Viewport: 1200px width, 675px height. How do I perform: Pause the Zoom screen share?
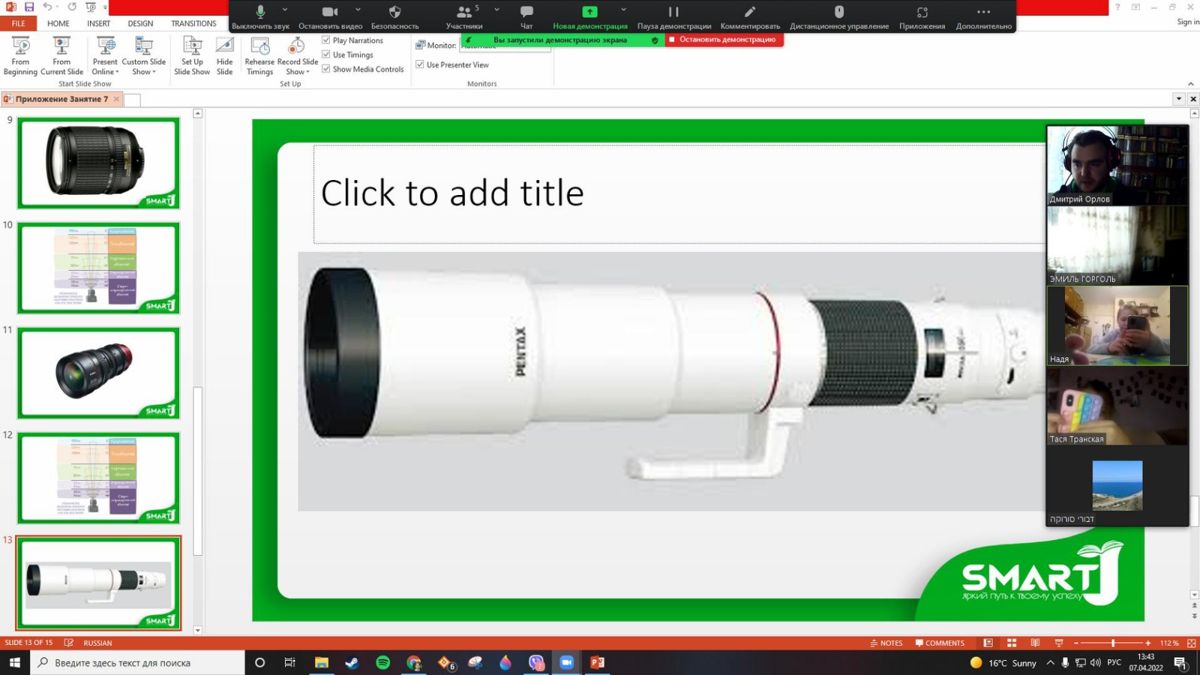(x=674, y=14)
